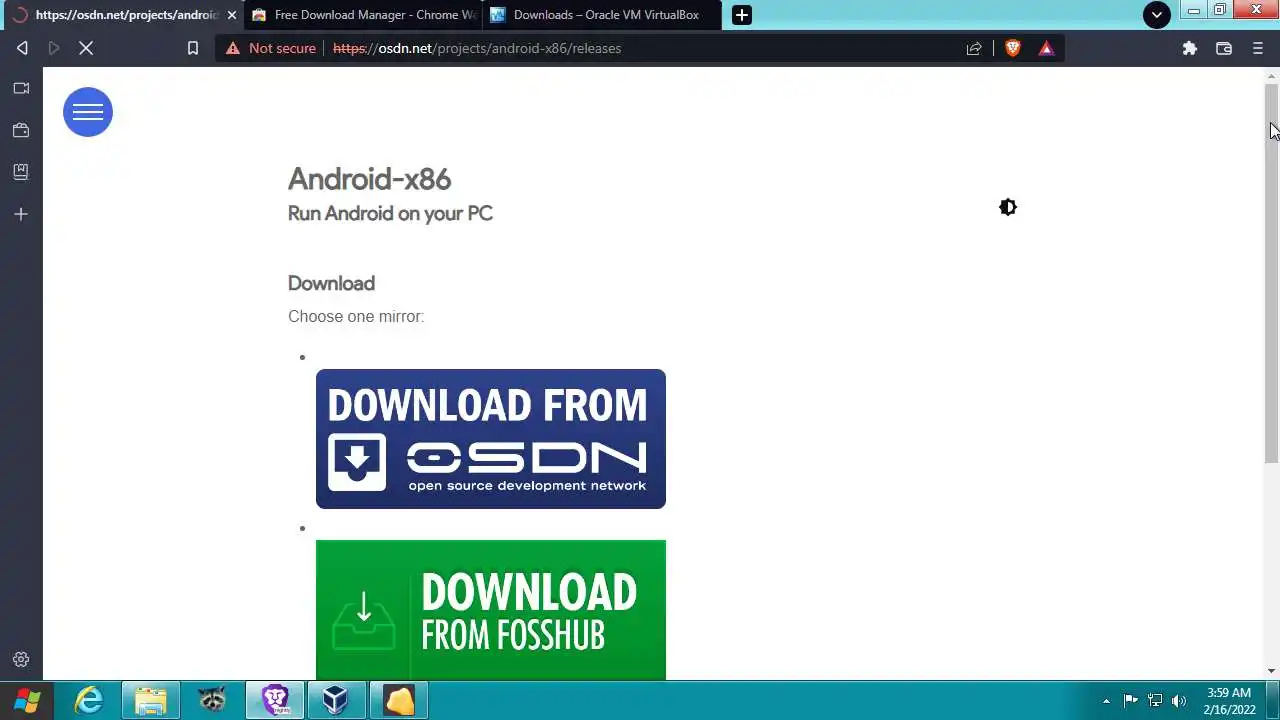Show hidden tray icons arrow
The height and width of the screenshot is (720, 1280).
coord(1106,701)
